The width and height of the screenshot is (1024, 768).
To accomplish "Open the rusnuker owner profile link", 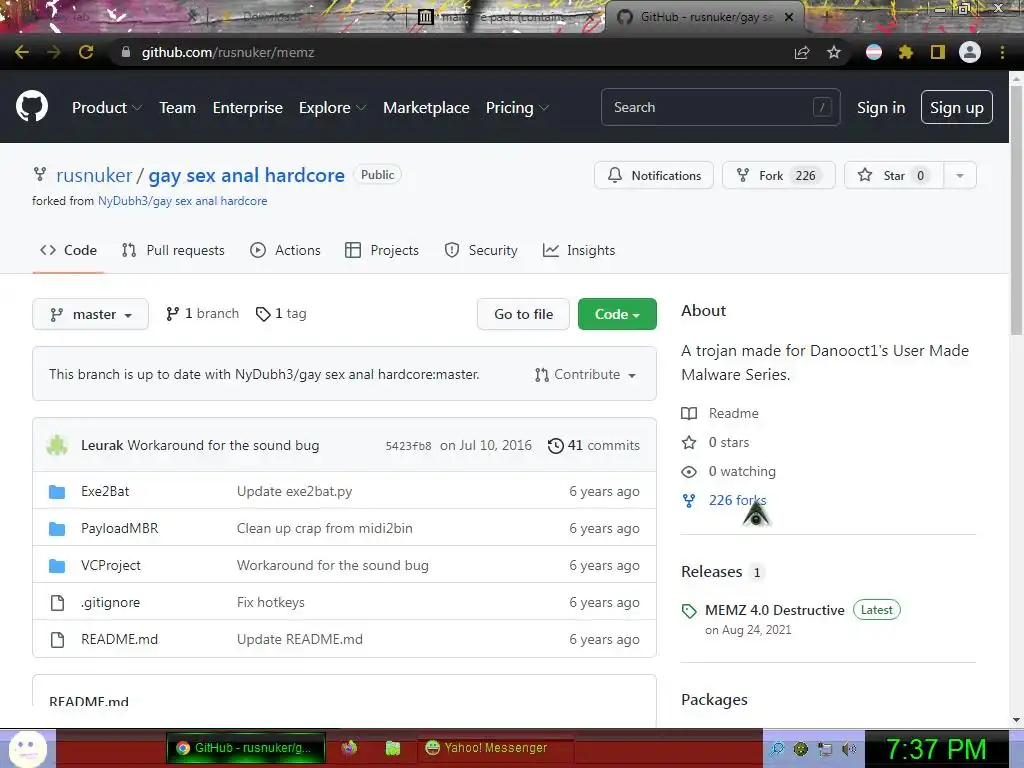I will pos(94,175).
